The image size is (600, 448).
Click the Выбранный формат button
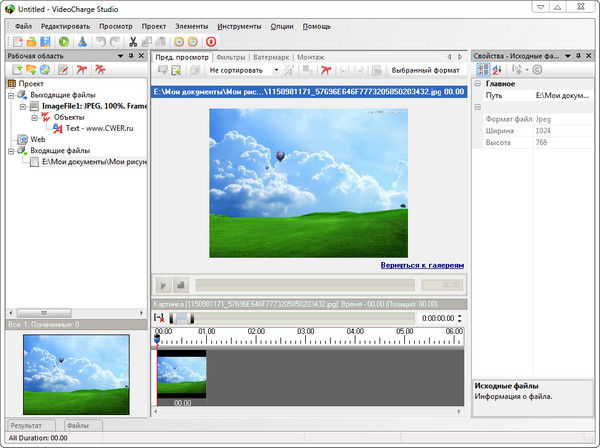(x=424, y=71)
